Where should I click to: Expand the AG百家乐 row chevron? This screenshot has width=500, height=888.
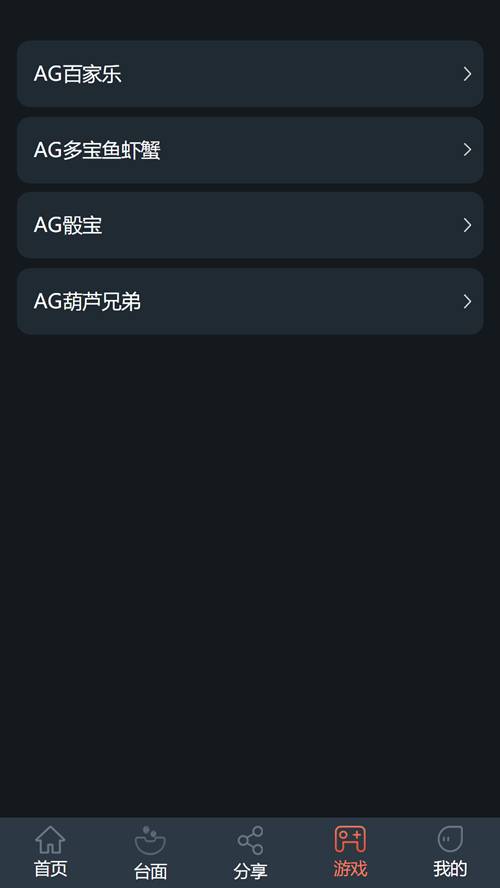467,74
